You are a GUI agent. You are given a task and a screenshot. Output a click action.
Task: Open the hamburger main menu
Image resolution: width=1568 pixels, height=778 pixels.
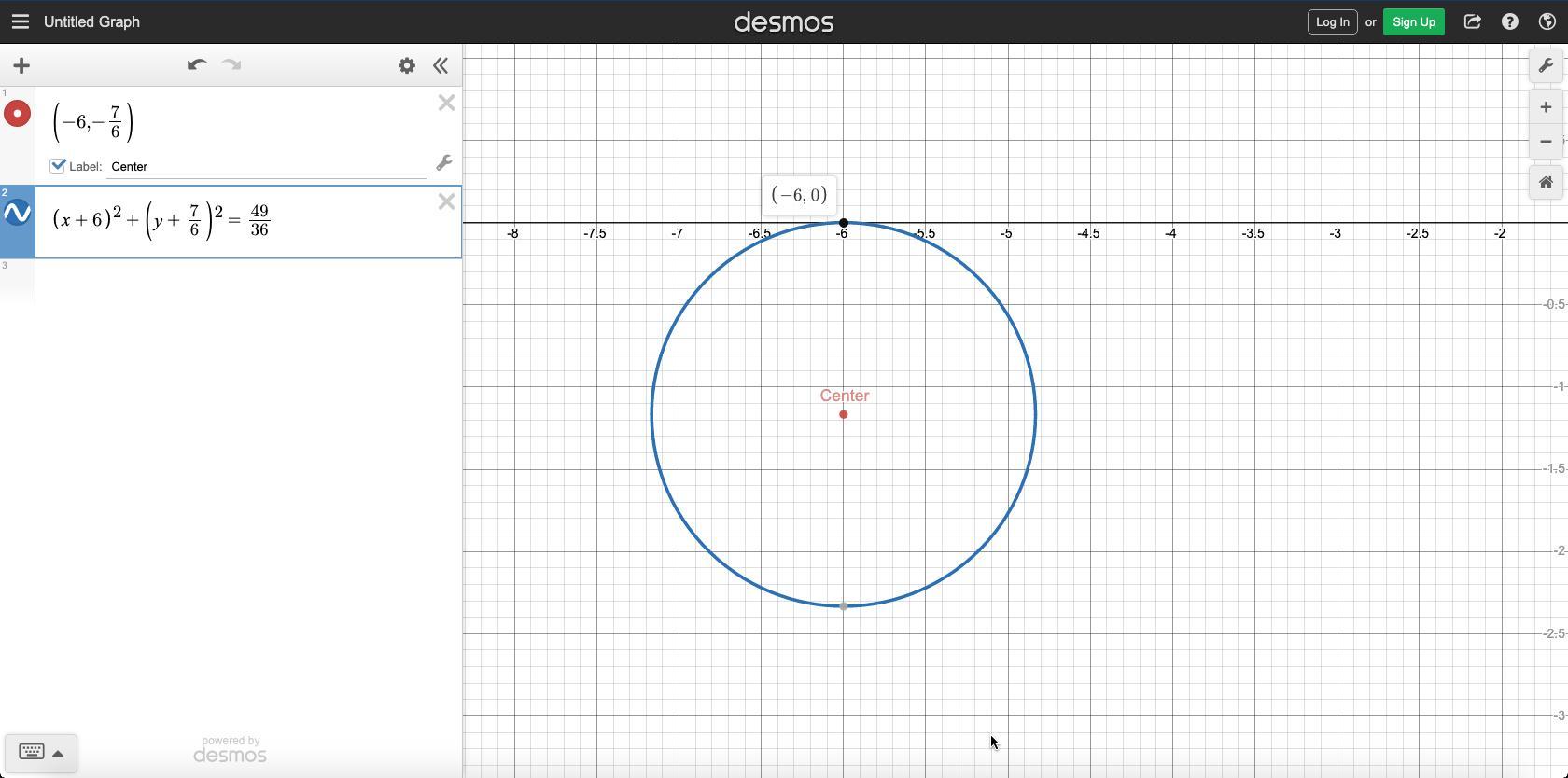[x=21, y=21]
